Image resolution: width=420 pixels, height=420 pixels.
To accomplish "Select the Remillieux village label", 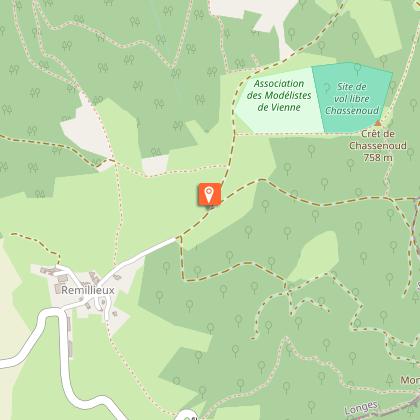I will click(x=88, y=290).
